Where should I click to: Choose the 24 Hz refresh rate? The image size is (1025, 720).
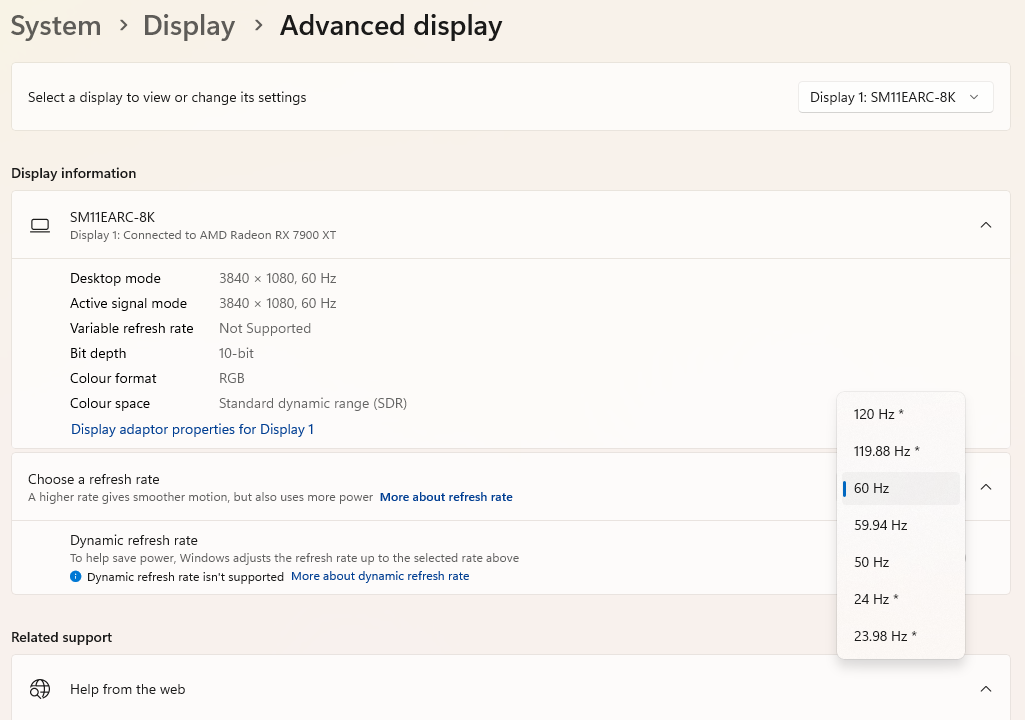tap(901, 599)
